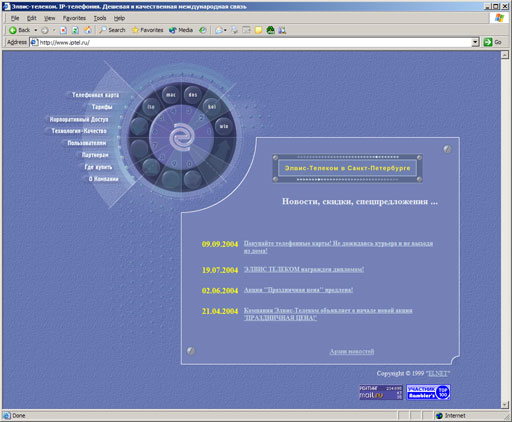Viewport: 512px width, 422px height.
Task: Open Партнерам navigation item
Action: [x=95, y=155]
